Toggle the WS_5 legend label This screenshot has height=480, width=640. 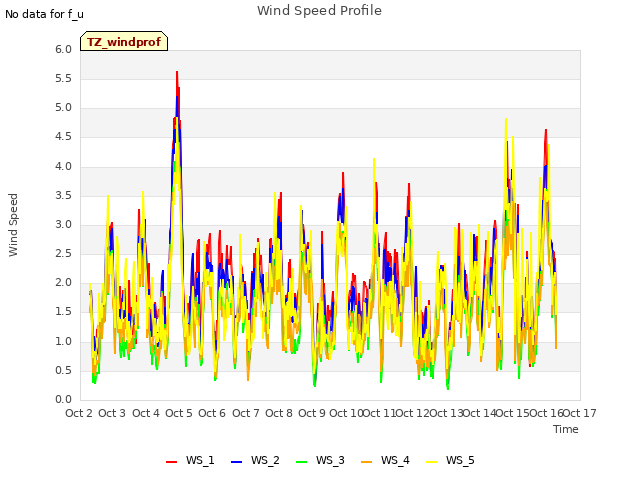pyautogui.click(x=460, y=460)
